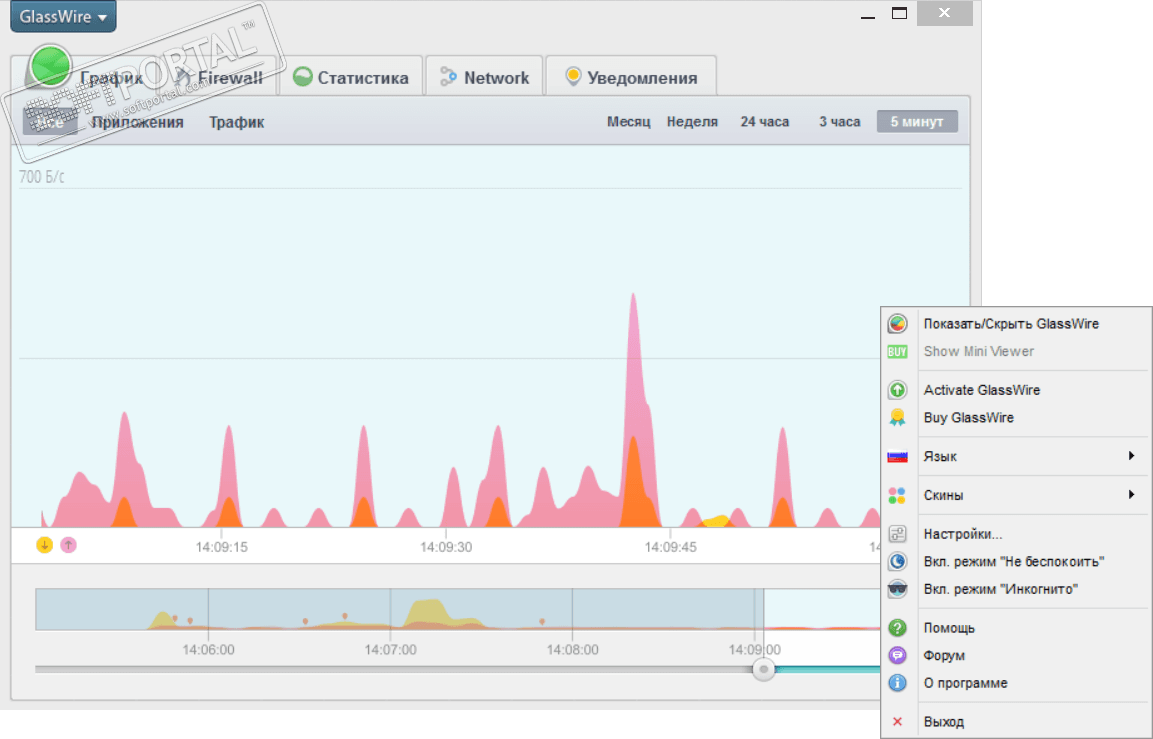Click the red X exit icon
Screen dimensions: 1153x739
897,722
